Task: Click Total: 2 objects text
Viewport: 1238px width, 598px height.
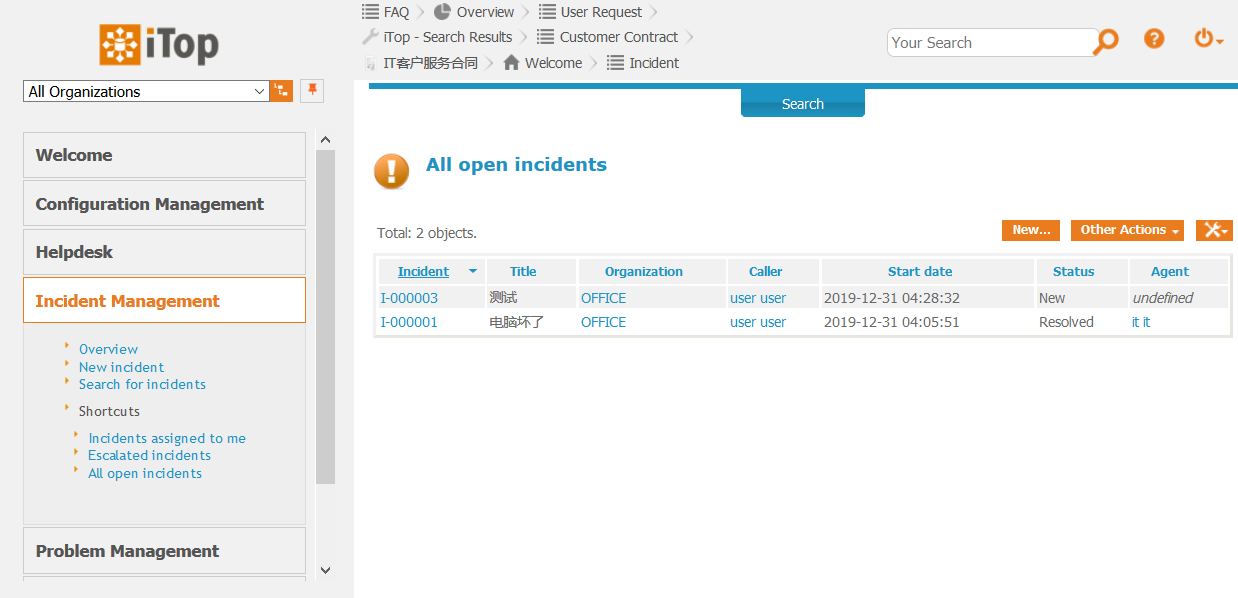Action: click(x=427, y=233)
